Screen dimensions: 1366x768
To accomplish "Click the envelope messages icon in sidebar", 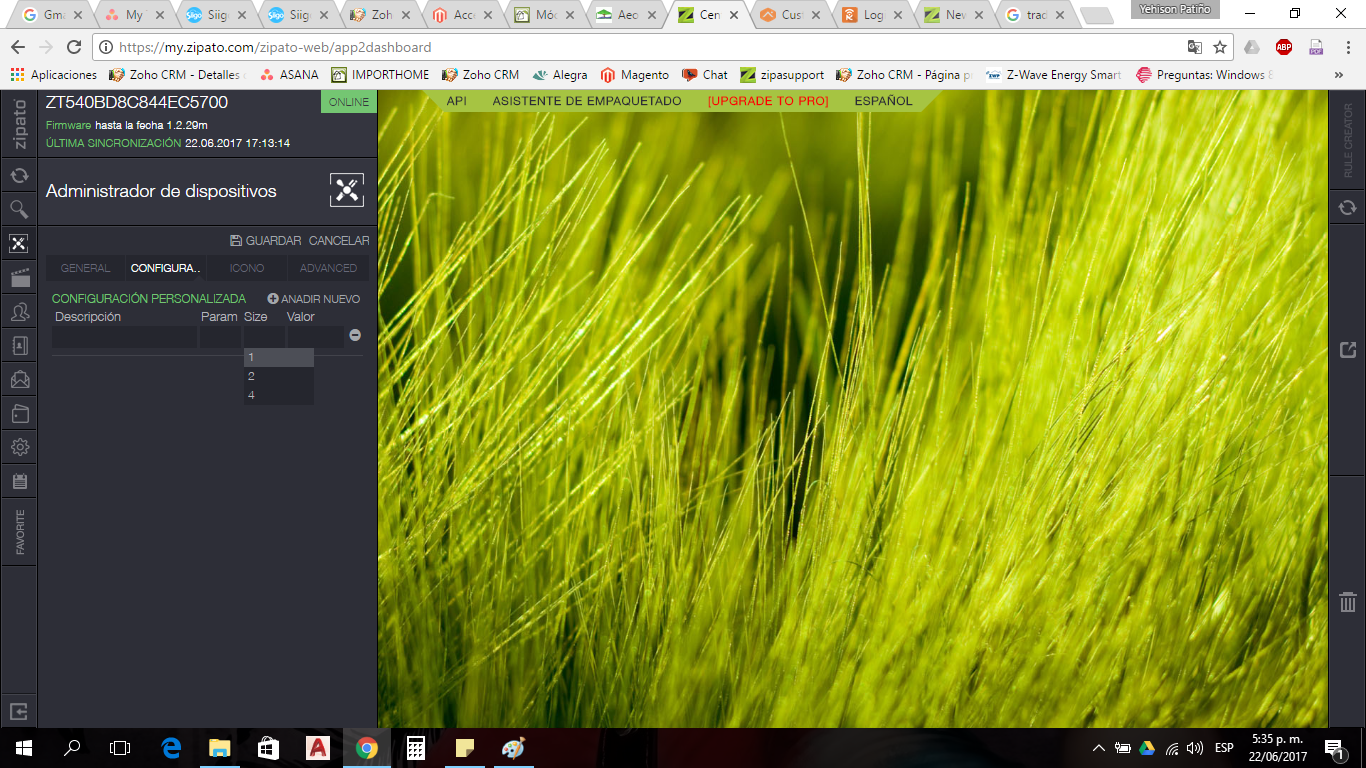I will 19,380.
